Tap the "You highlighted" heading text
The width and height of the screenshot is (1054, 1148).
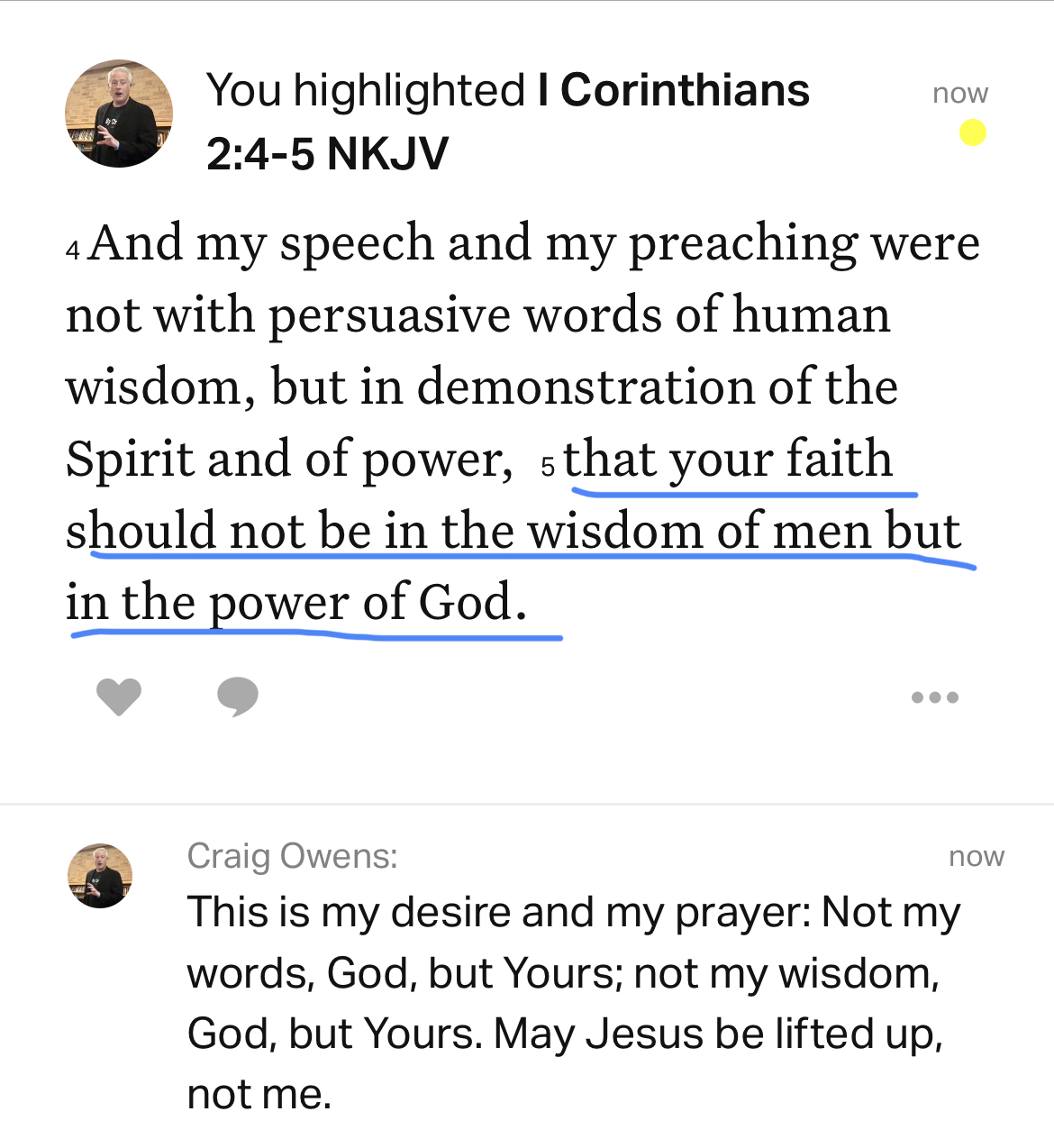click(365, 90)
